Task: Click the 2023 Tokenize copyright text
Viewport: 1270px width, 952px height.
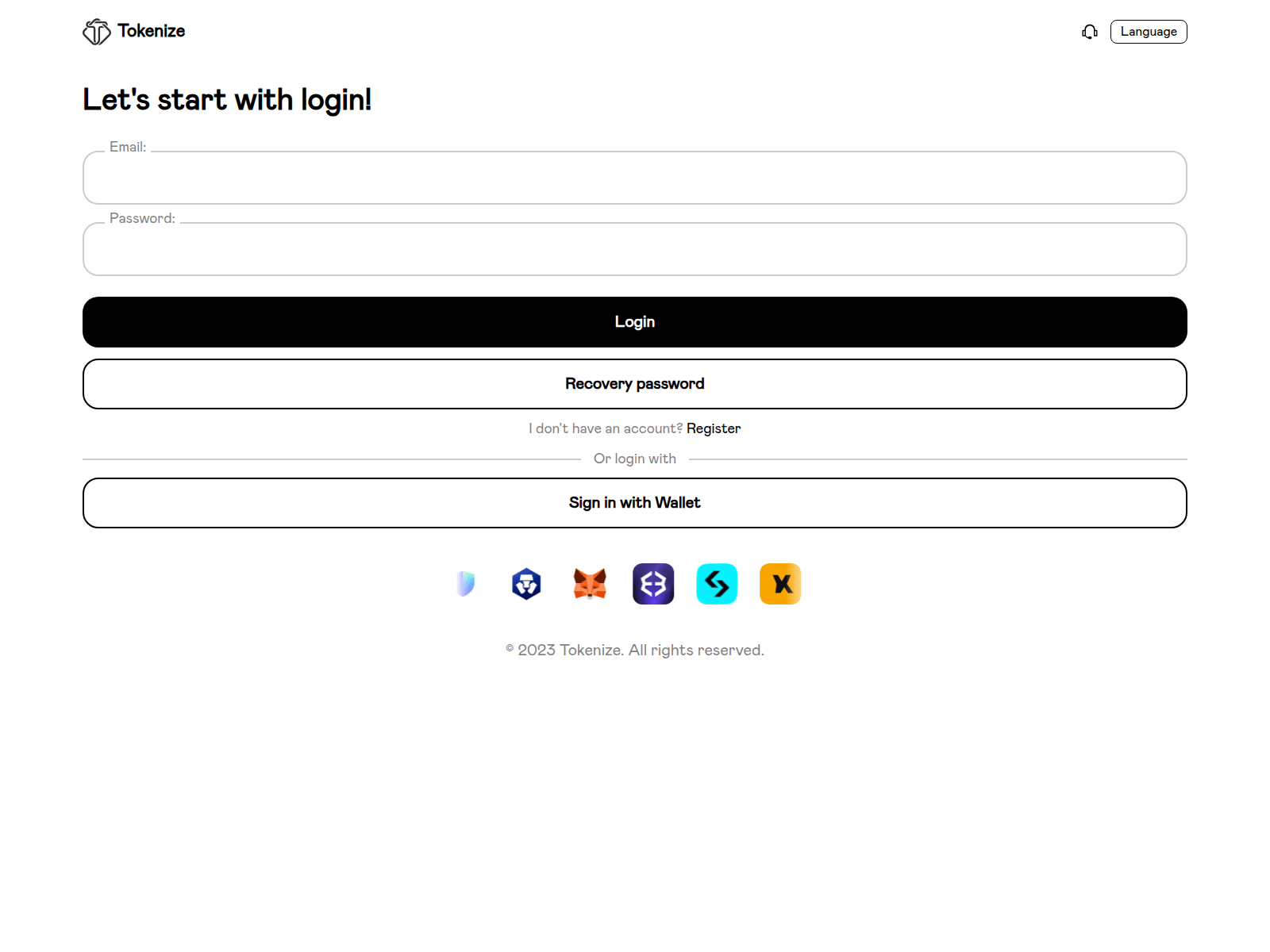Action: coord(635,650)
